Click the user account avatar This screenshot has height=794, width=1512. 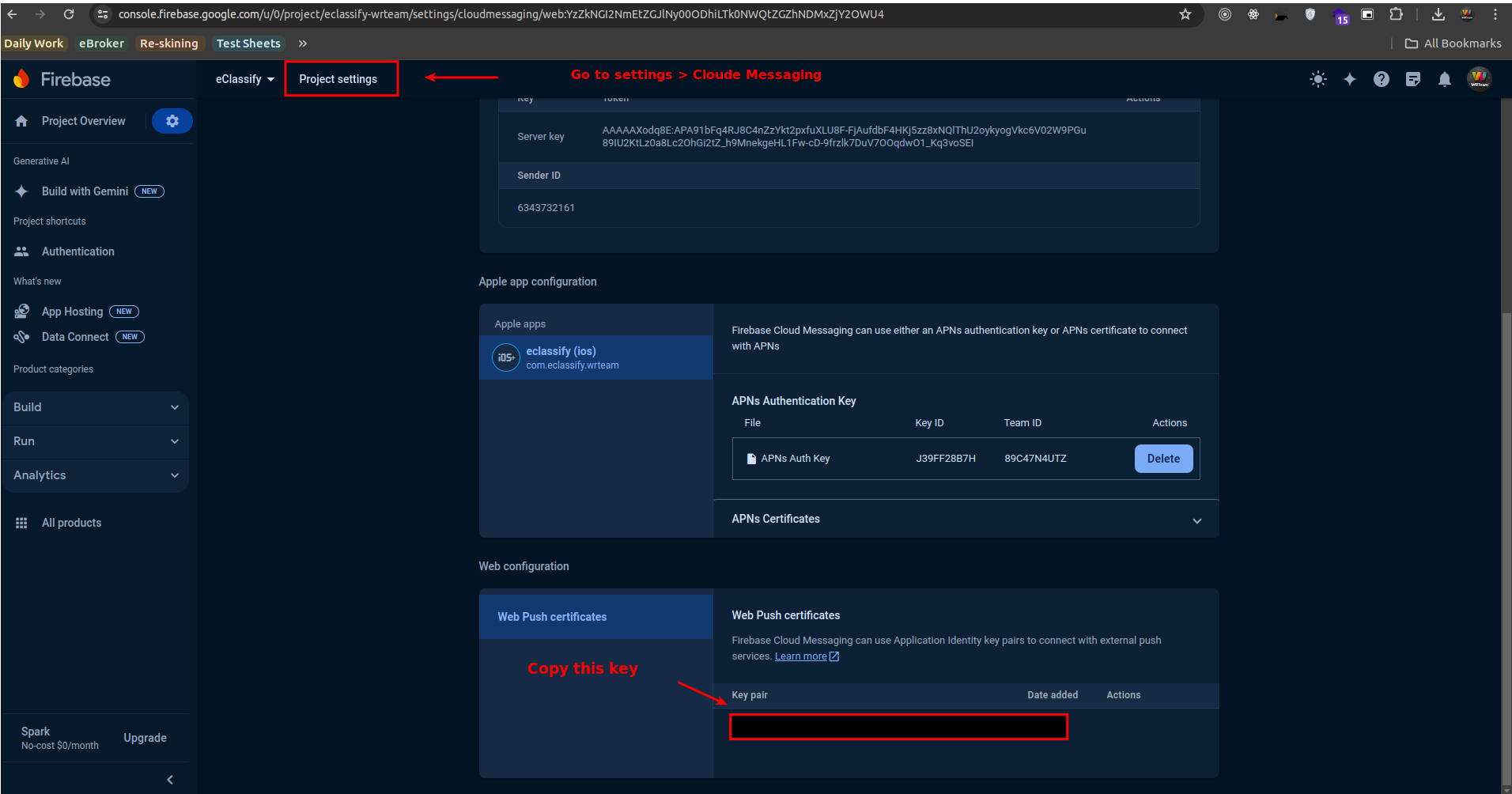coord(1479,79)
